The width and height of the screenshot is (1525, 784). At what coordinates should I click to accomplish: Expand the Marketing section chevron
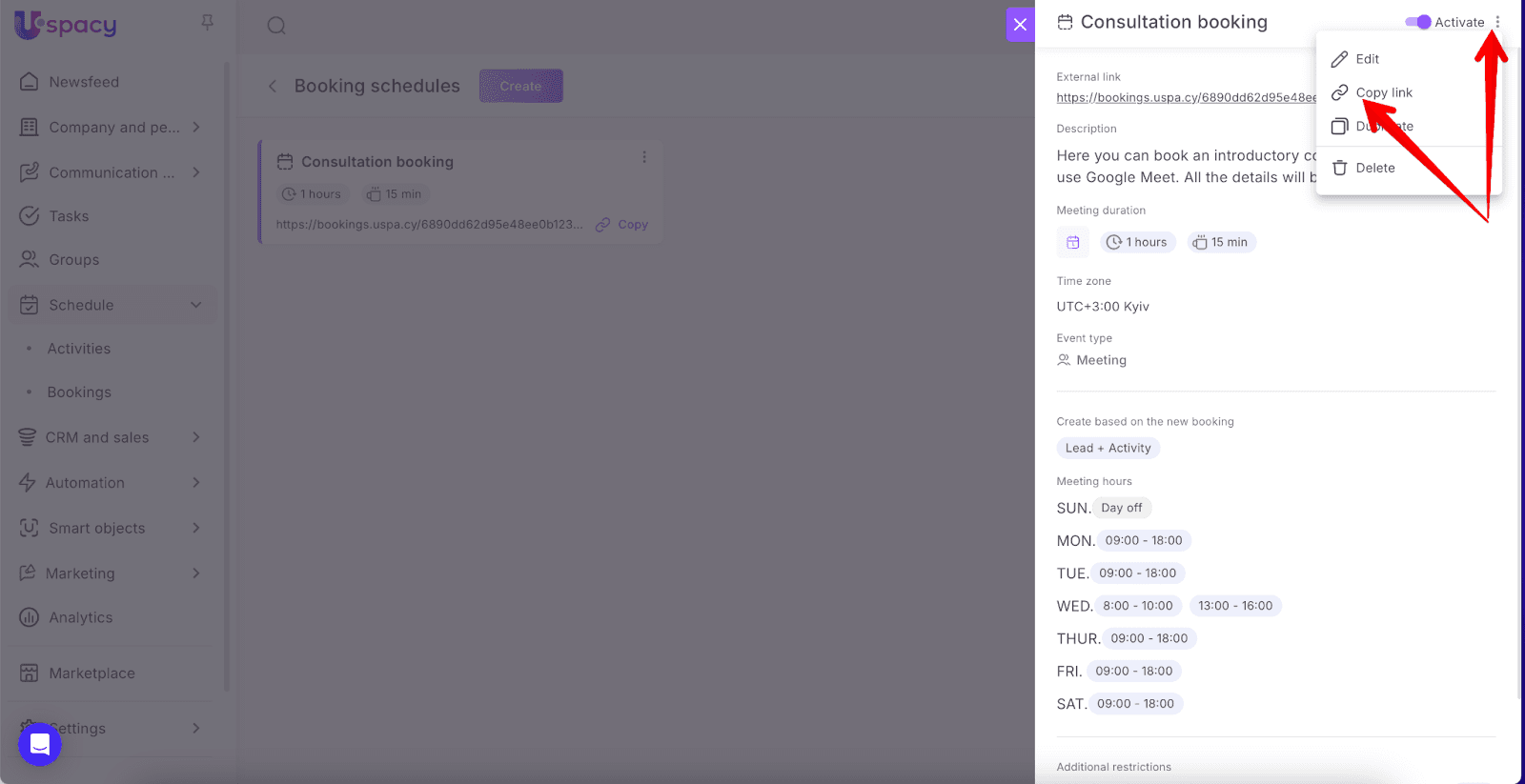196,573
